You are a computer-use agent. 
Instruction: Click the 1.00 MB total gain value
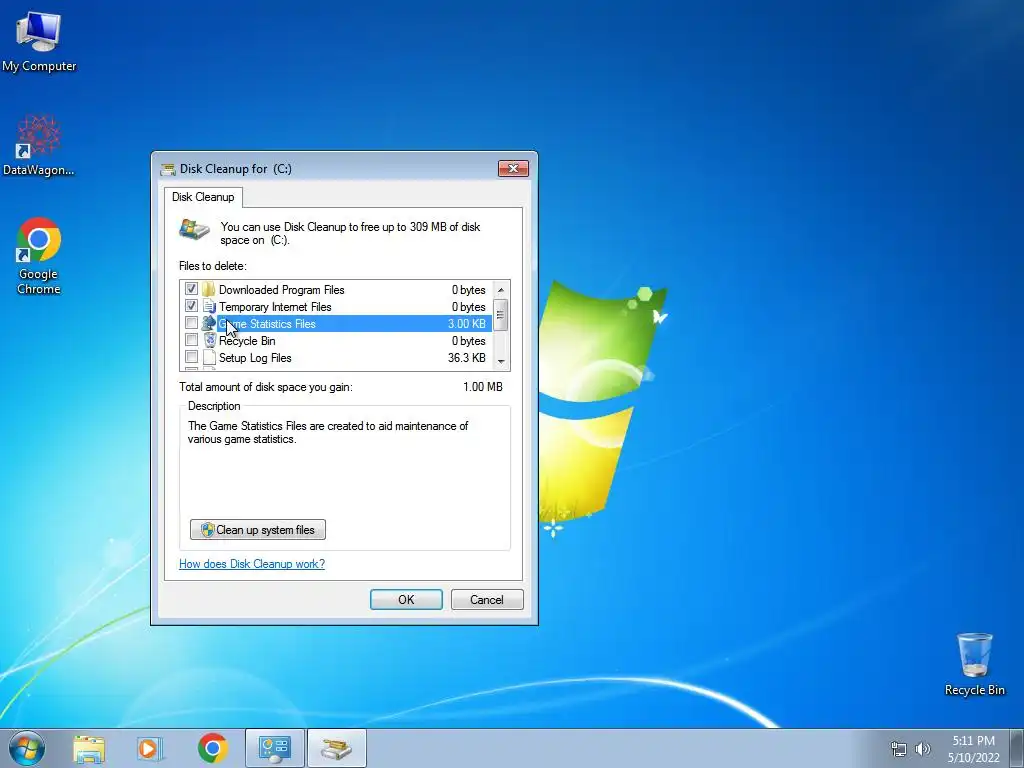point(483,387)
